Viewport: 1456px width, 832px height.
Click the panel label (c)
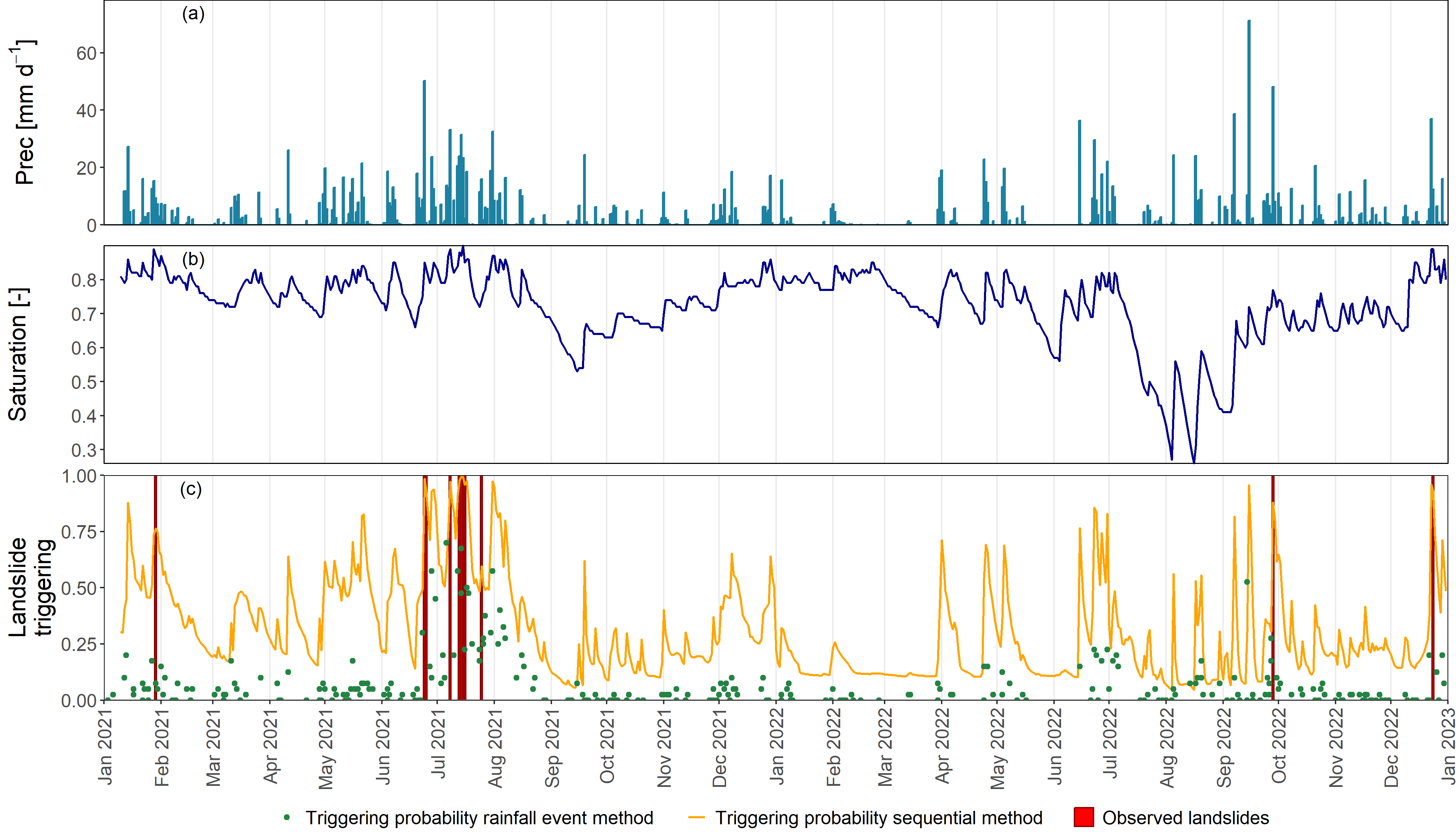(191, 489)
